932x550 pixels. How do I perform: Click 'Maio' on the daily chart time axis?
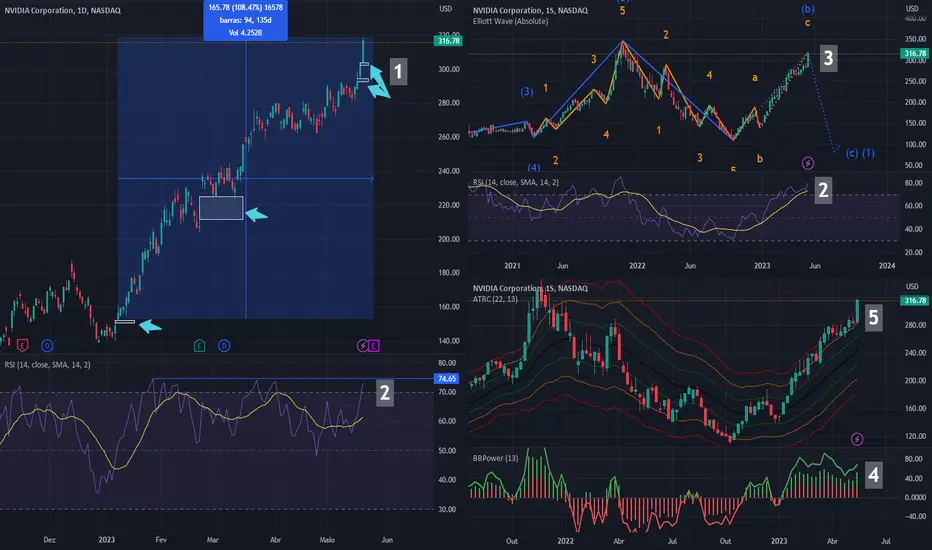pos(327,540)
